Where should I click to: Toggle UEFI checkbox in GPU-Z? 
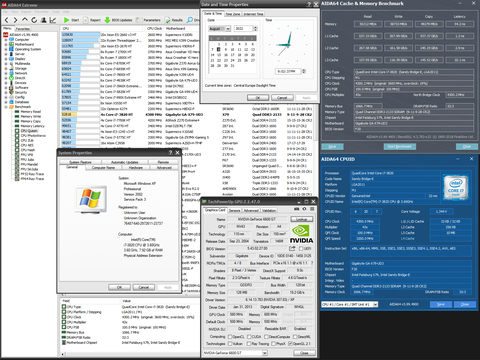tap(301, 249)
